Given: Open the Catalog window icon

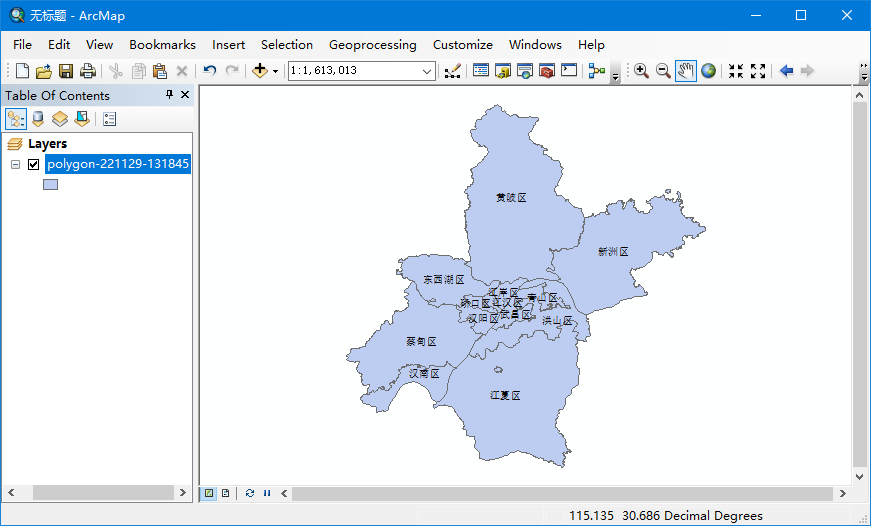Looking at the screenshot, I should pyautogui.click(x=503, y=71).
